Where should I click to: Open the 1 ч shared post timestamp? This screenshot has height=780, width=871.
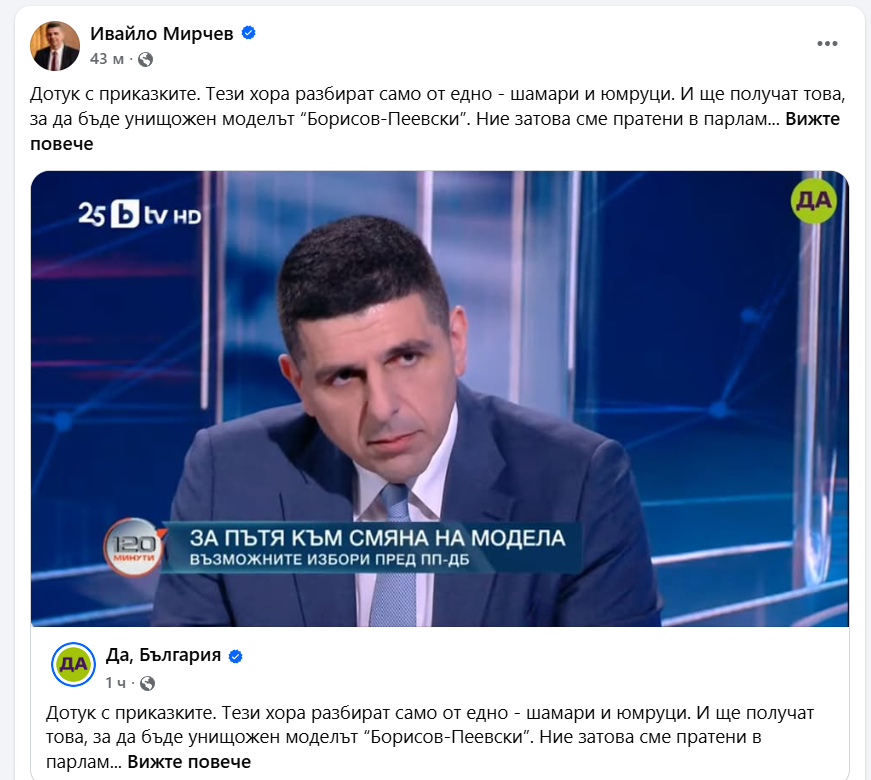pyautogui.click(x=116, y=683)
